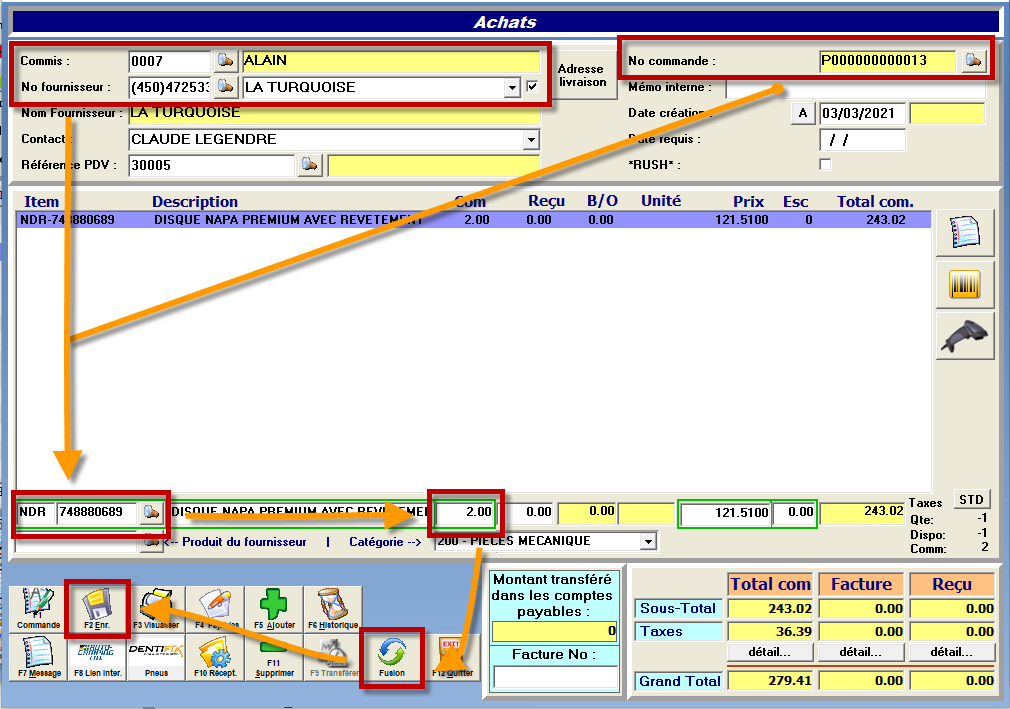
Task: Click the Adresse livraison button
Action: click(582, 75)
